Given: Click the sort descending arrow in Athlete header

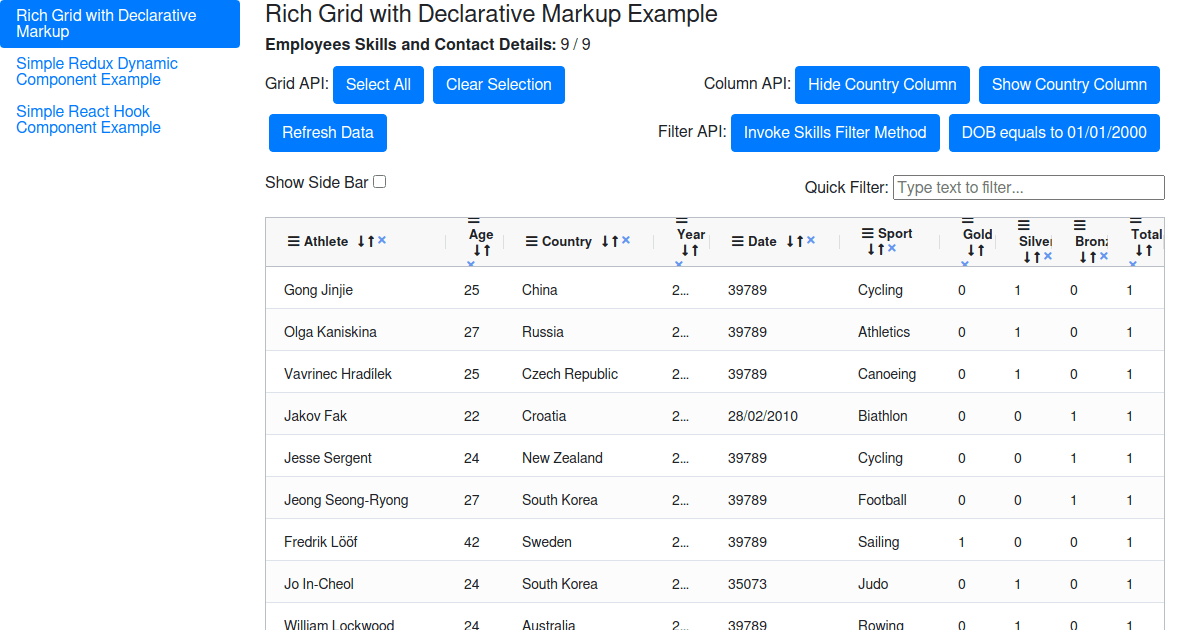Looking at the screenshot, I should [361, 241].
